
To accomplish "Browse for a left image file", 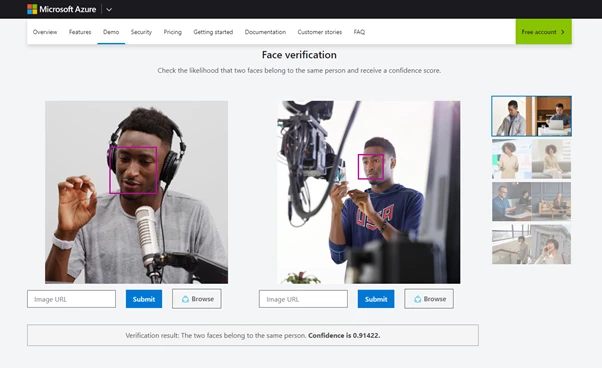I will 197,299.
